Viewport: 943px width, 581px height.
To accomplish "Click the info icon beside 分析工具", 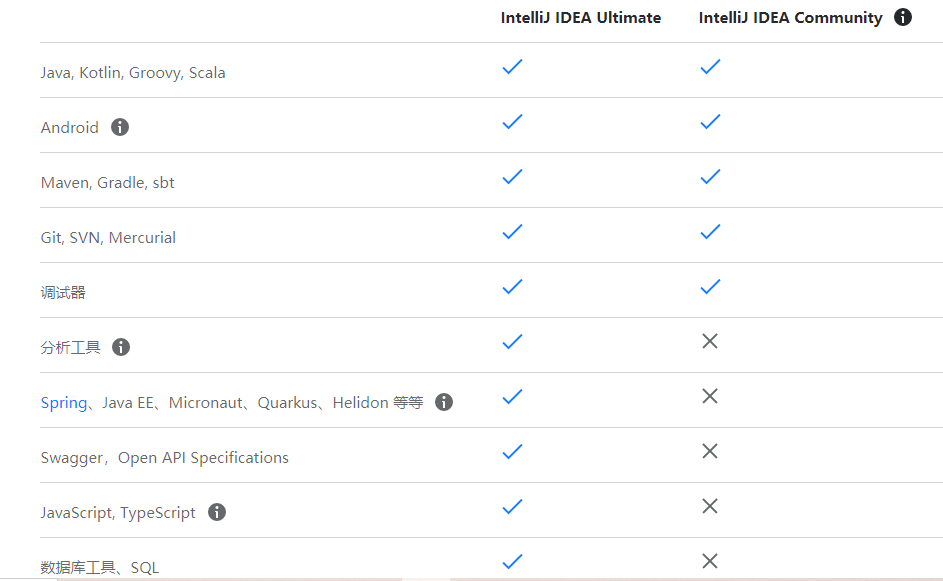I will [x=121, y=347].
